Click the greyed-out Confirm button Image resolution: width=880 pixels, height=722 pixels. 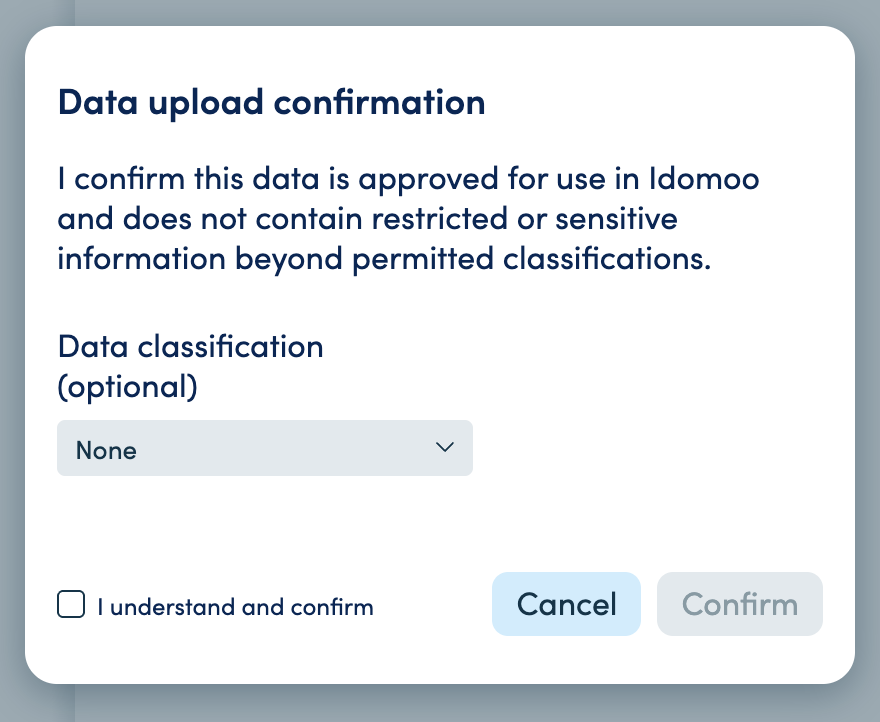(739, 604)
